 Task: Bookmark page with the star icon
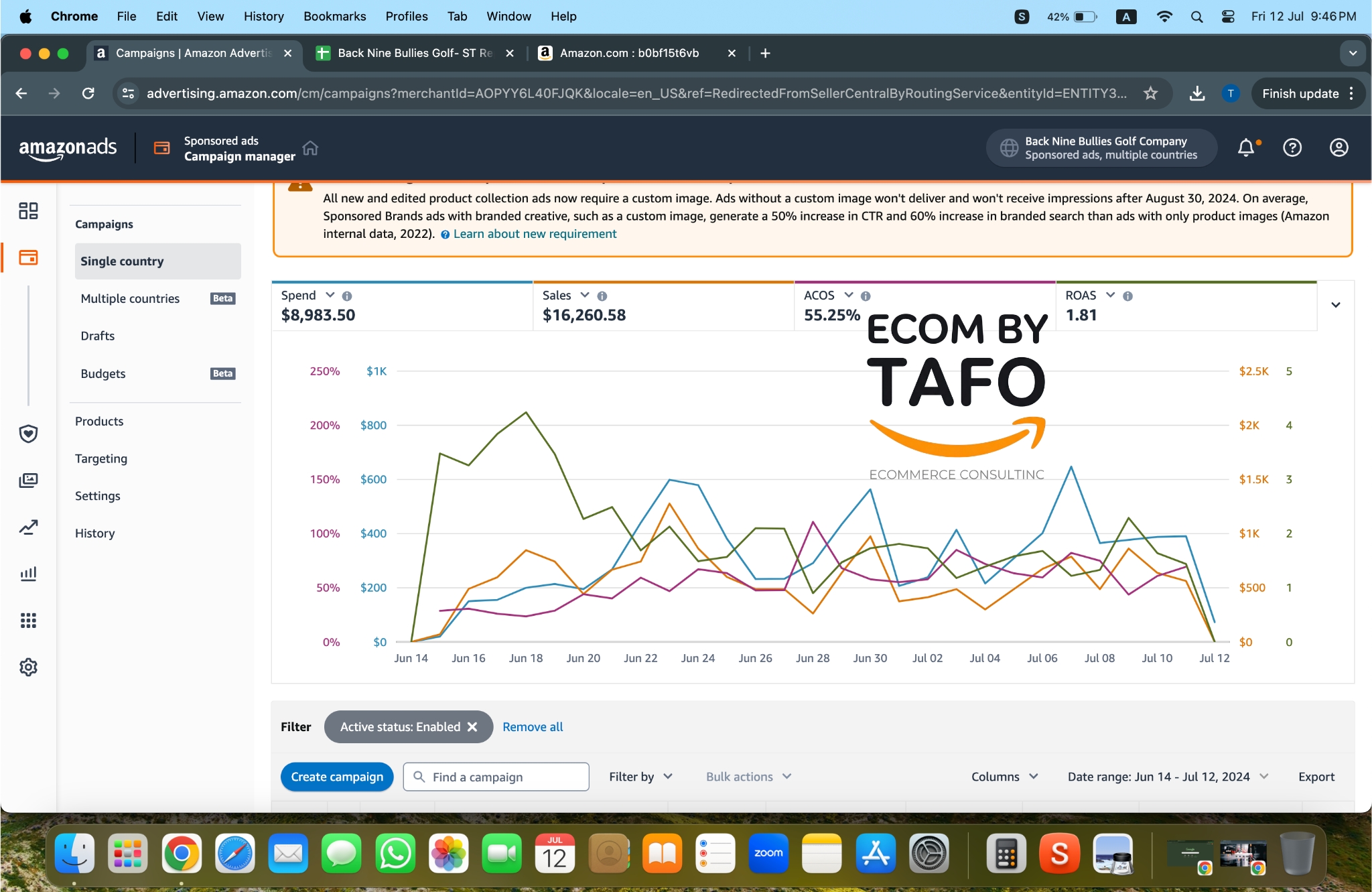[x=1150, y=93]
